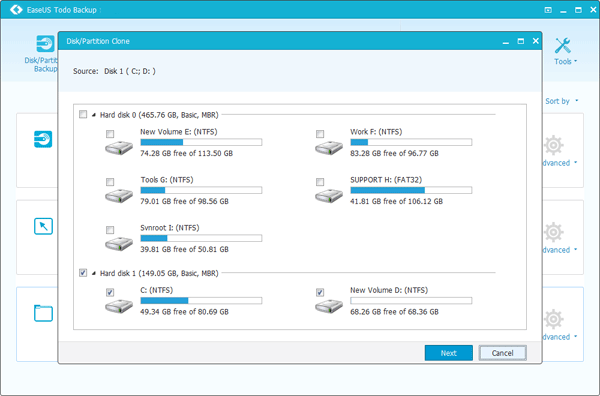This screenshot has width=600, height=396.
Task: Click SUPPORT H: usage bar
Action: tap(411, 190)
